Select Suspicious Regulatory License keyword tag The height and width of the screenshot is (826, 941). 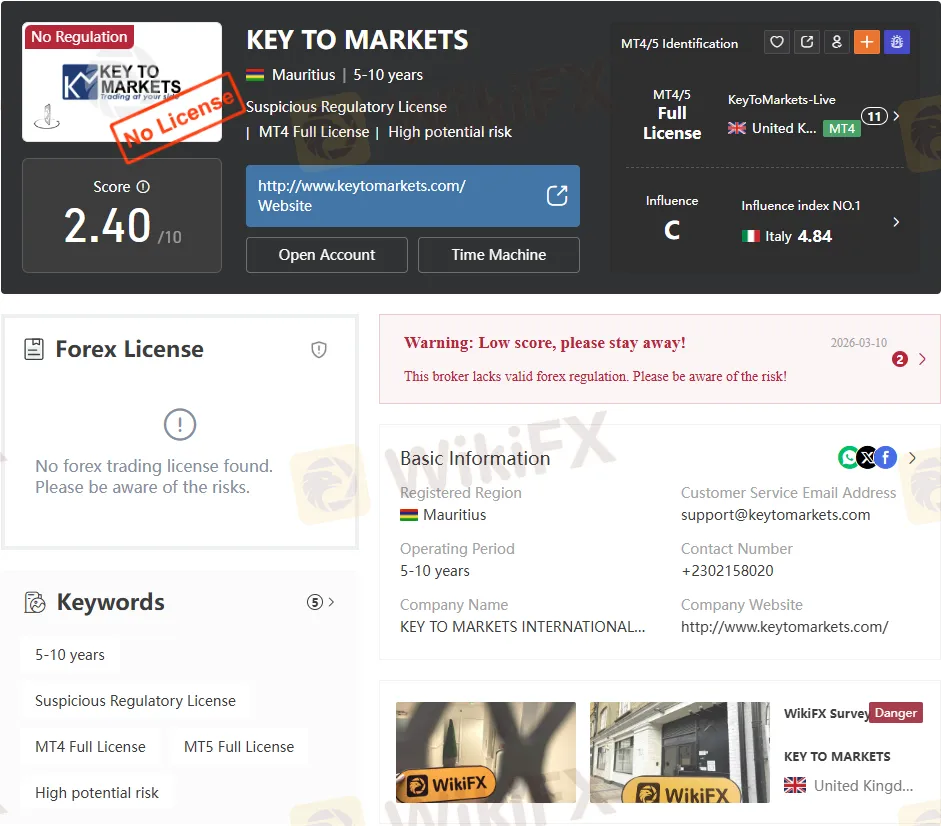(135, 701)
